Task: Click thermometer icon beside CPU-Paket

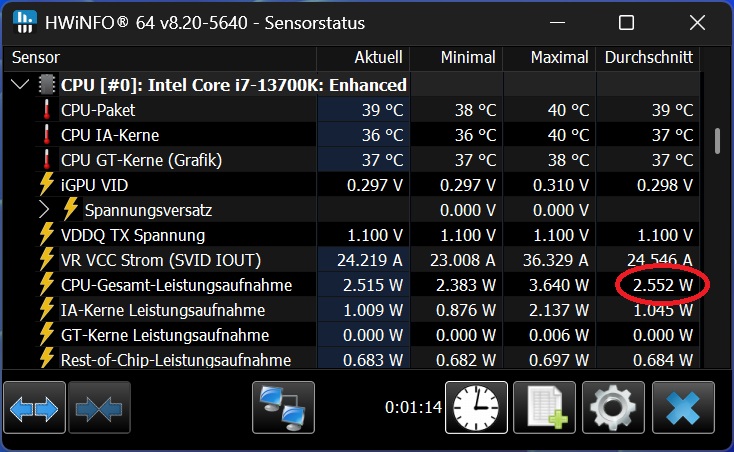Action: click(x=46, y=110)
